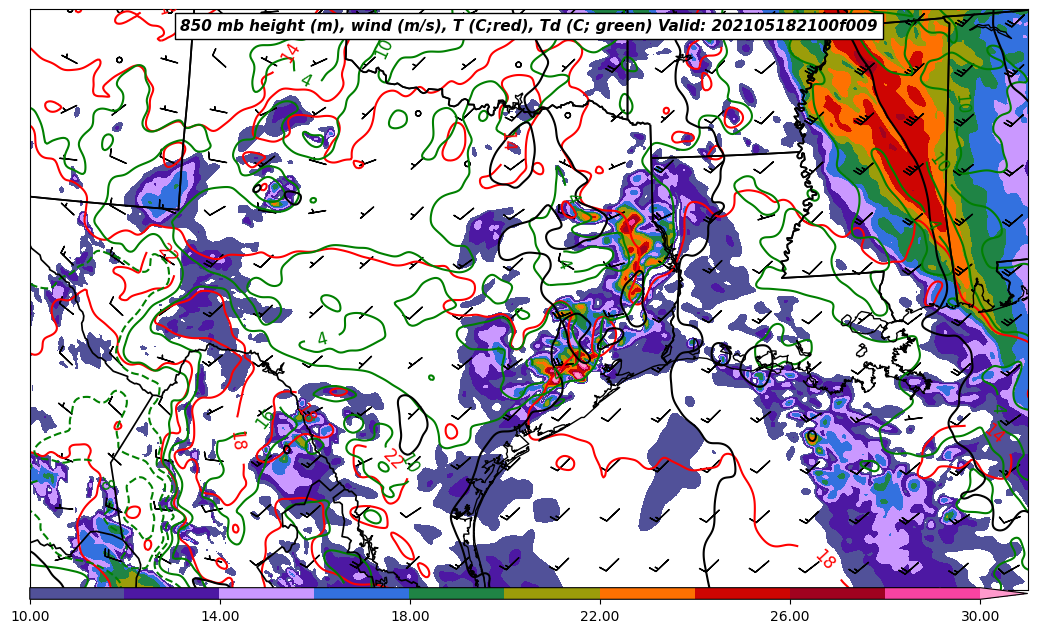Image resolution: width=1037 pixels, height=633 pixels.
Task: Select the 30.00 colorbar tick label
Action: coord(980,616)
